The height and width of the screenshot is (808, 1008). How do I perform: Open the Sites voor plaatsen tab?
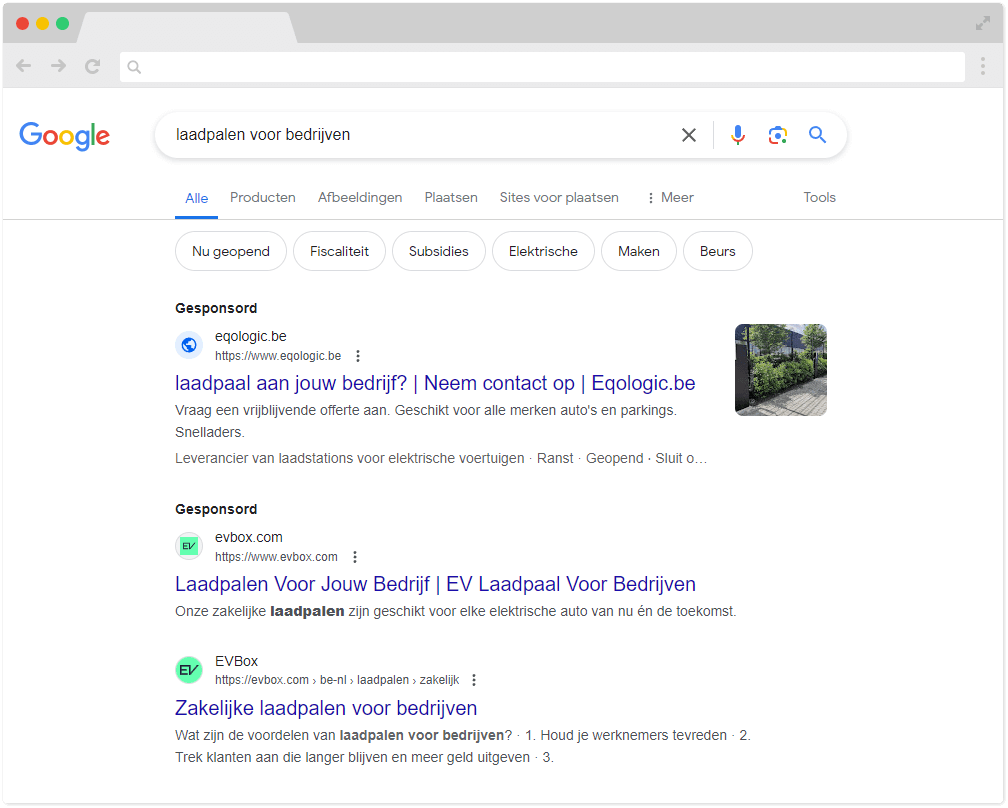(559, 197)
